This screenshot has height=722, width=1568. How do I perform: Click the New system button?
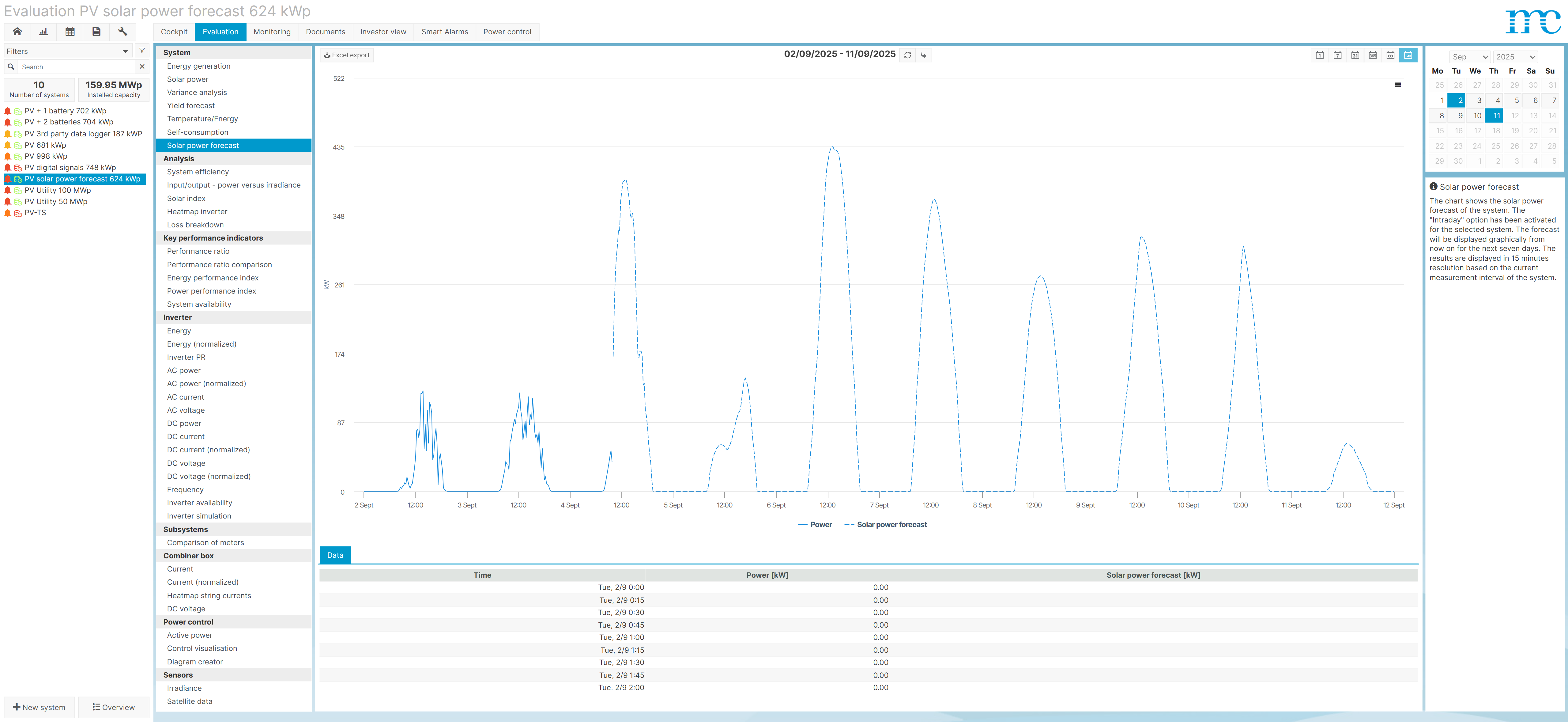pos(40,707)
